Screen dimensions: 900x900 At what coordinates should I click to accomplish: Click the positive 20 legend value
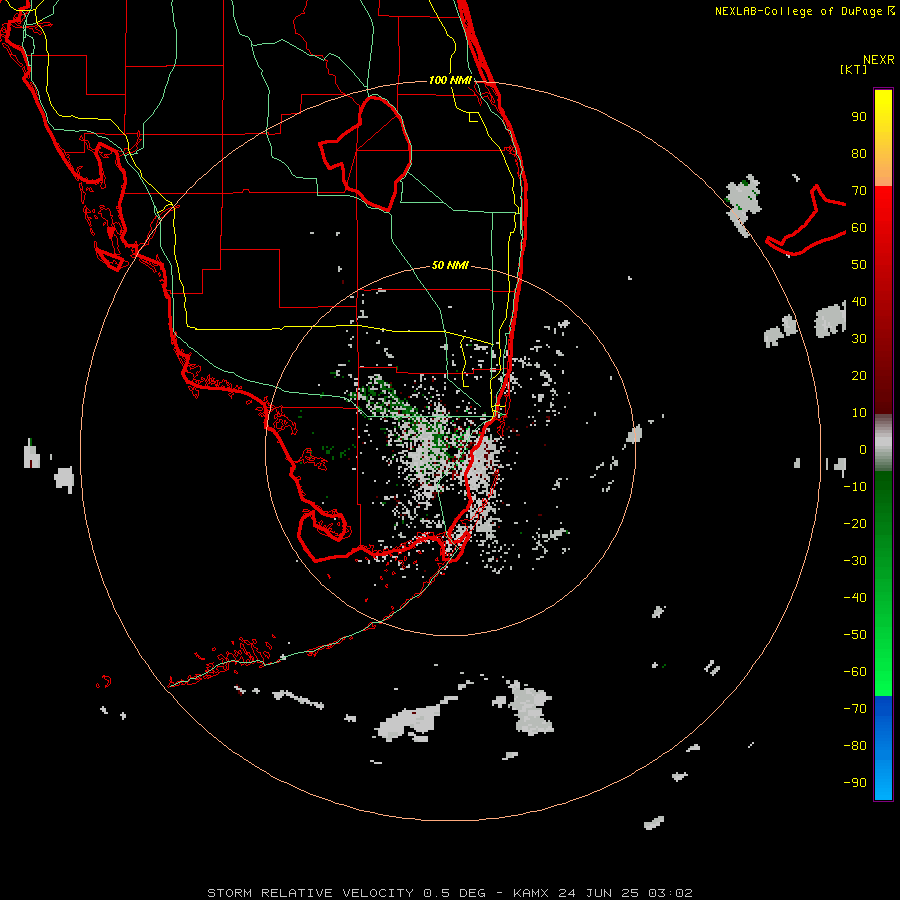pos(859,375)
